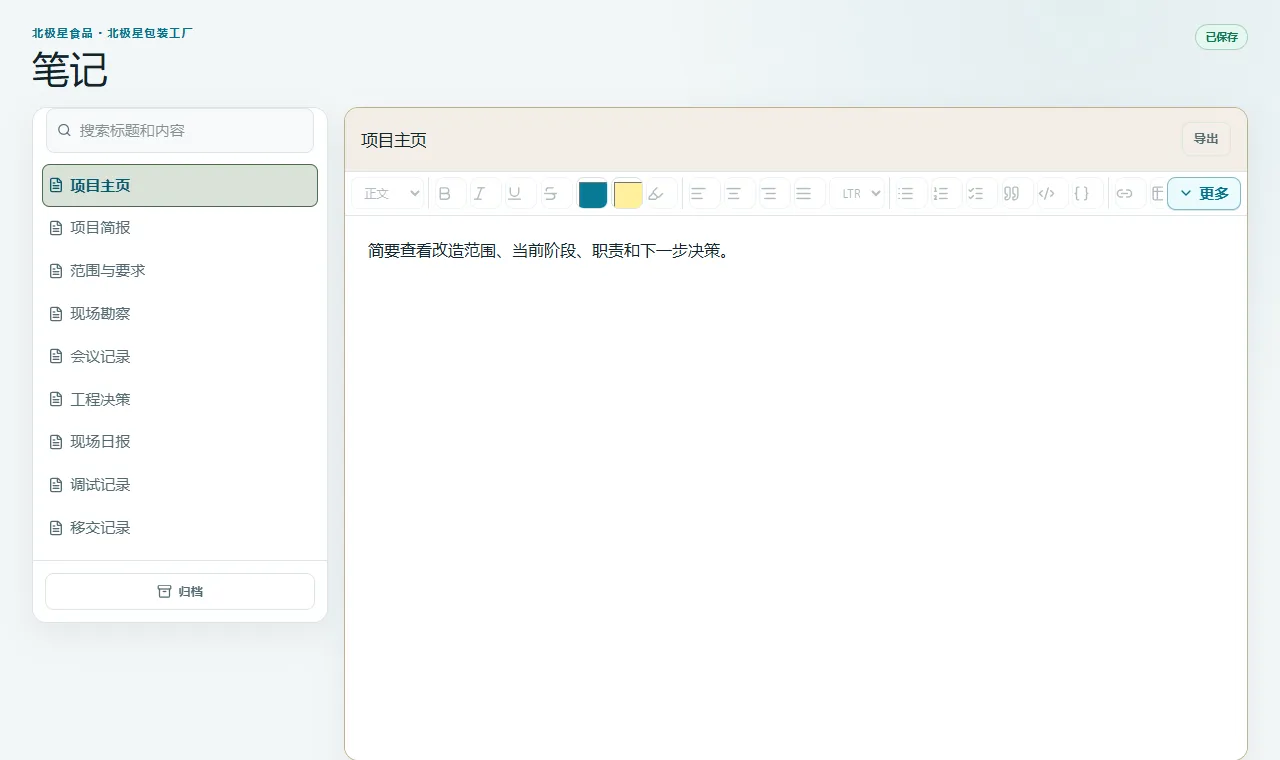Click the 笔记 page heading
Viewport: 1280px width, 760px height.
pyautogui.click(x=70, y=70)
